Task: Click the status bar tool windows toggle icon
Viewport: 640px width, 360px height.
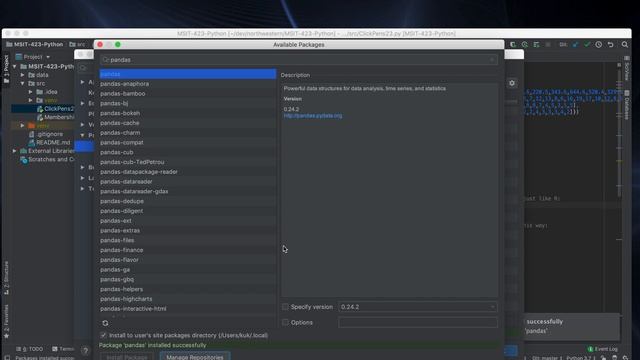Action: coord(7,358)
